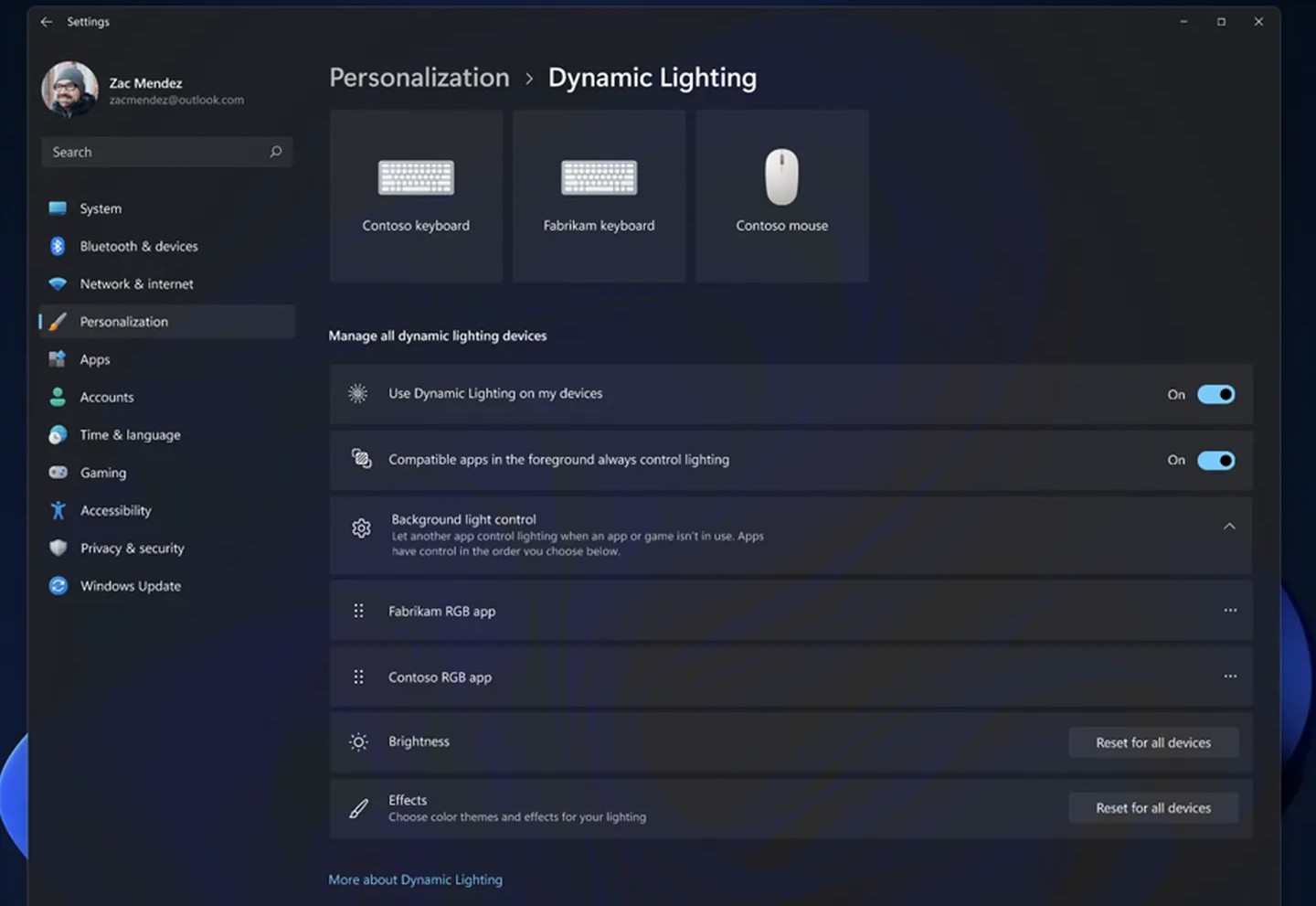Open more options for Fabrikam RGB app
This screenshot has width=1316, height=906.
(x=1230, y=610)
